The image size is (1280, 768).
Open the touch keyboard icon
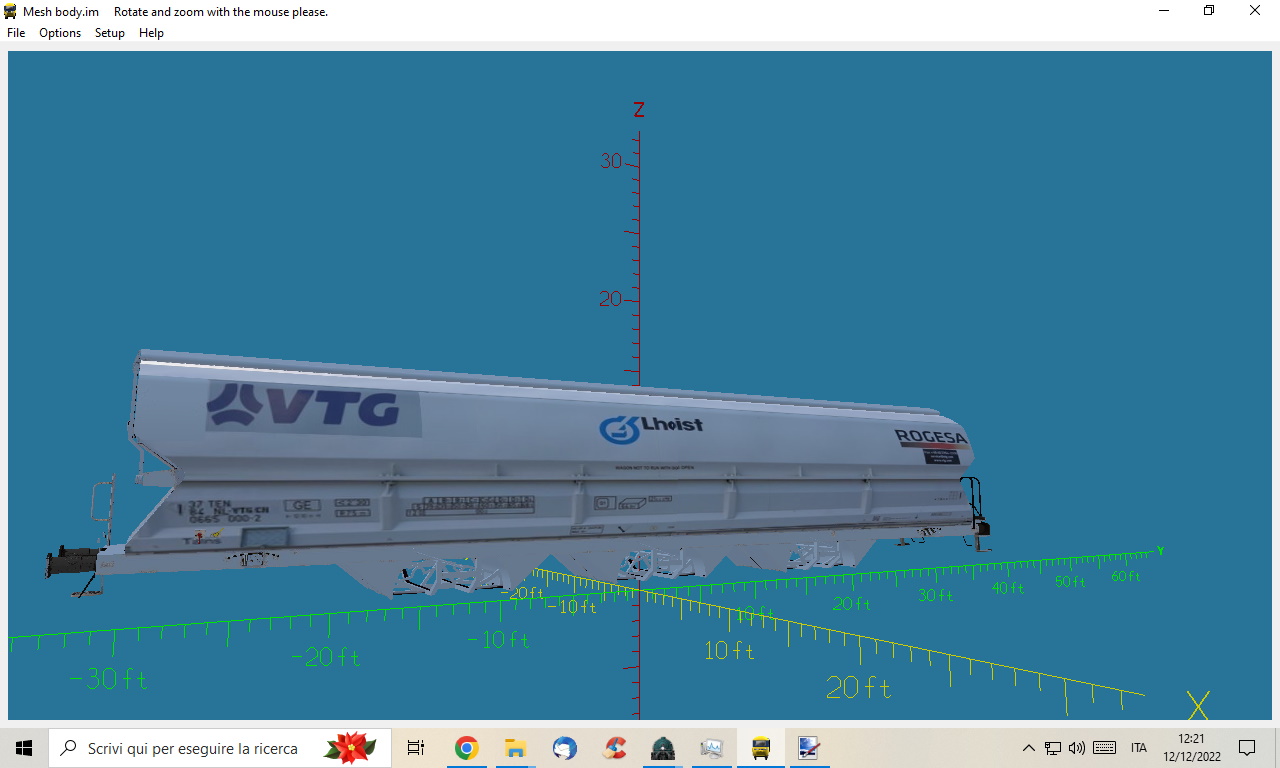coord(1105,748)
